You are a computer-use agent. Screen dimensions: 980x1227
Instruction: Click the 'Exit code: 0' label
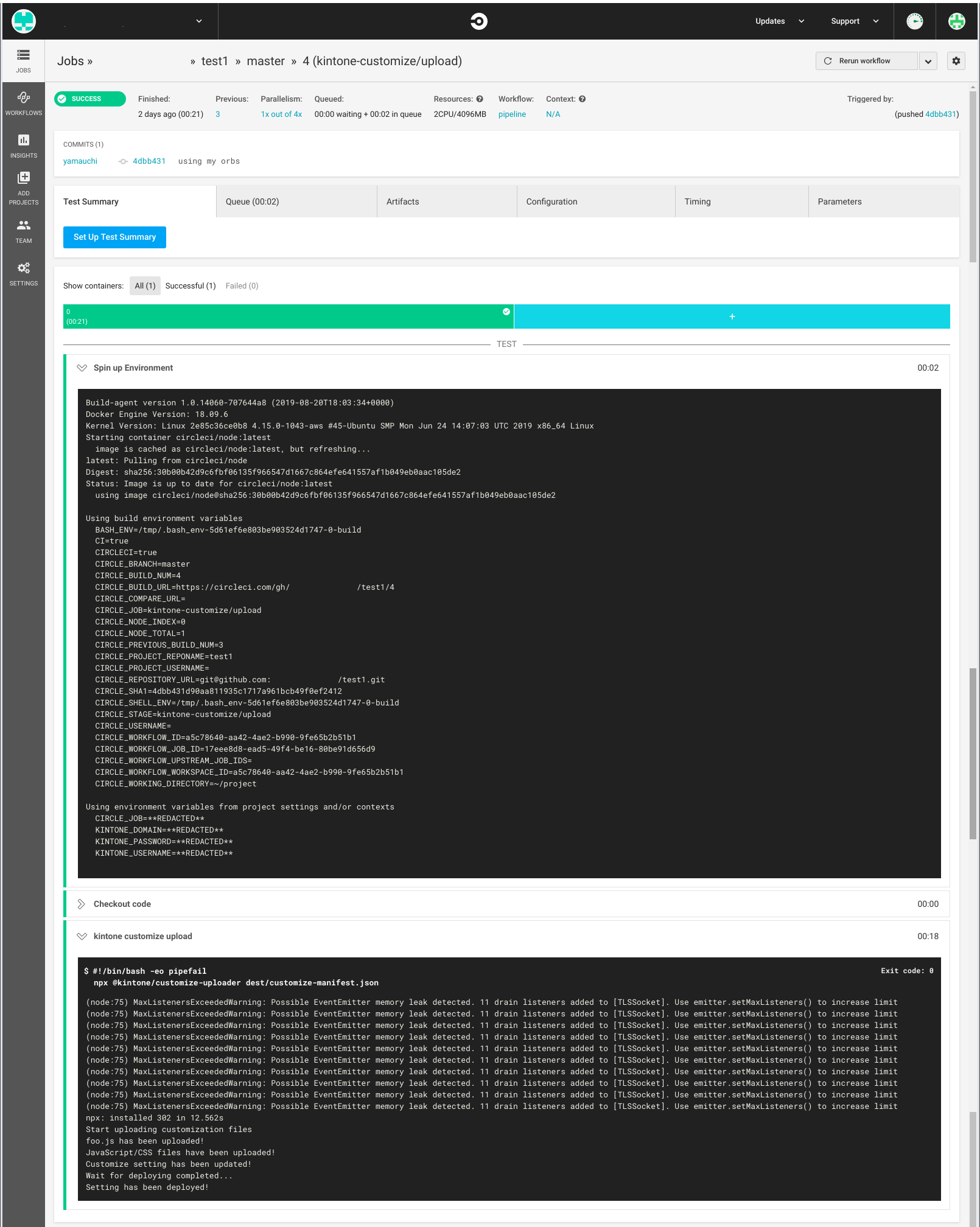pos(907,971)
